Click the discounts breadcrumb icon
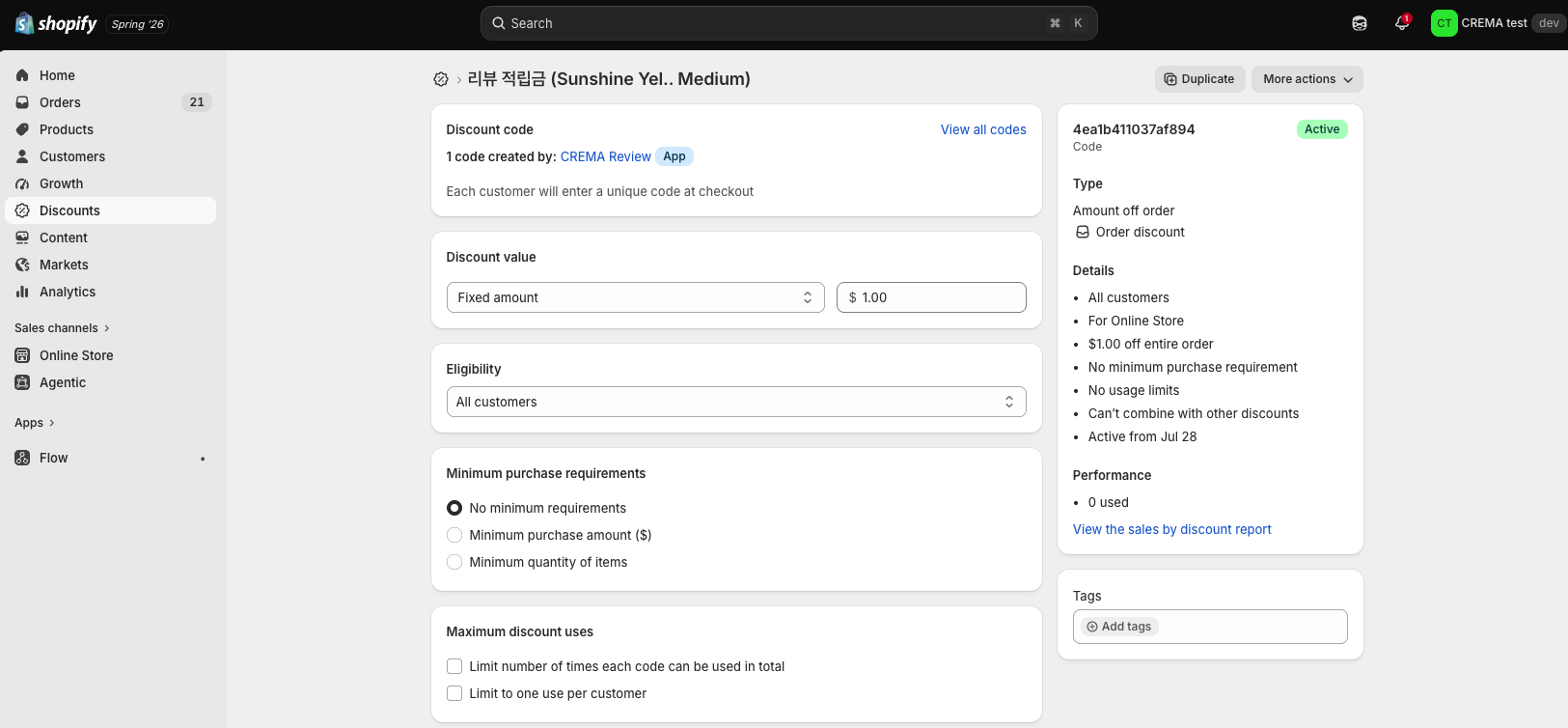The height and width of the screenshot is (728, 1568). pyautogui.click(x=441, y=79)
